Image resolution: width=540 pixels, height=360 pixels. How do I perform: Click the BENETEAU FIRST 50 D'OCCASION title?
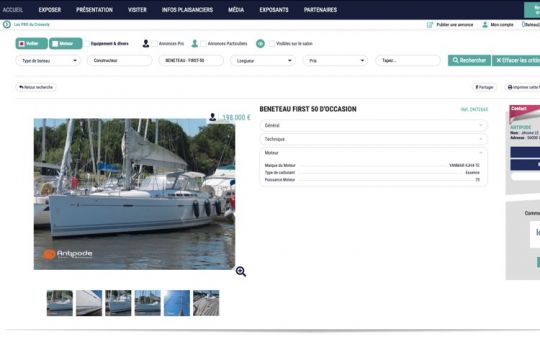click(x=308, y=109)
